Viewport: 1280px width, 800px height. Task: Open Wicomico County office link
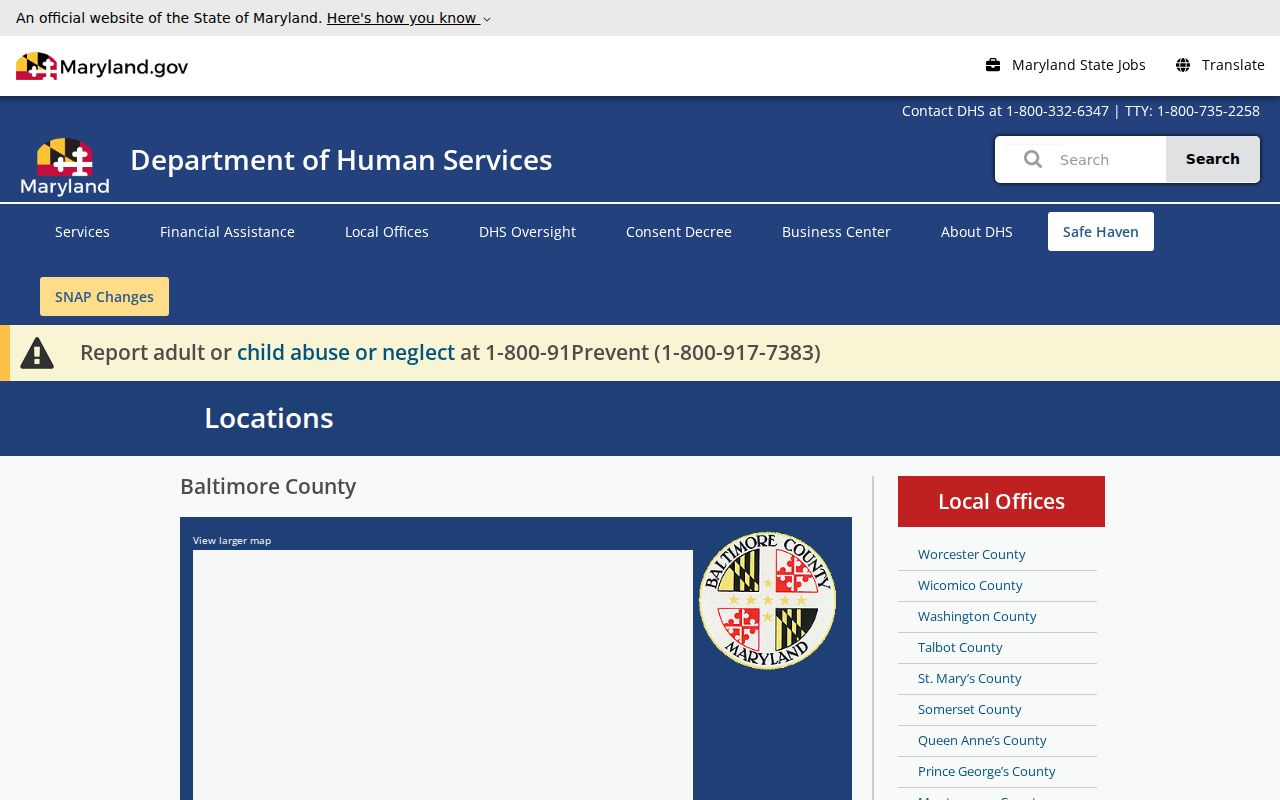[970, 585]
